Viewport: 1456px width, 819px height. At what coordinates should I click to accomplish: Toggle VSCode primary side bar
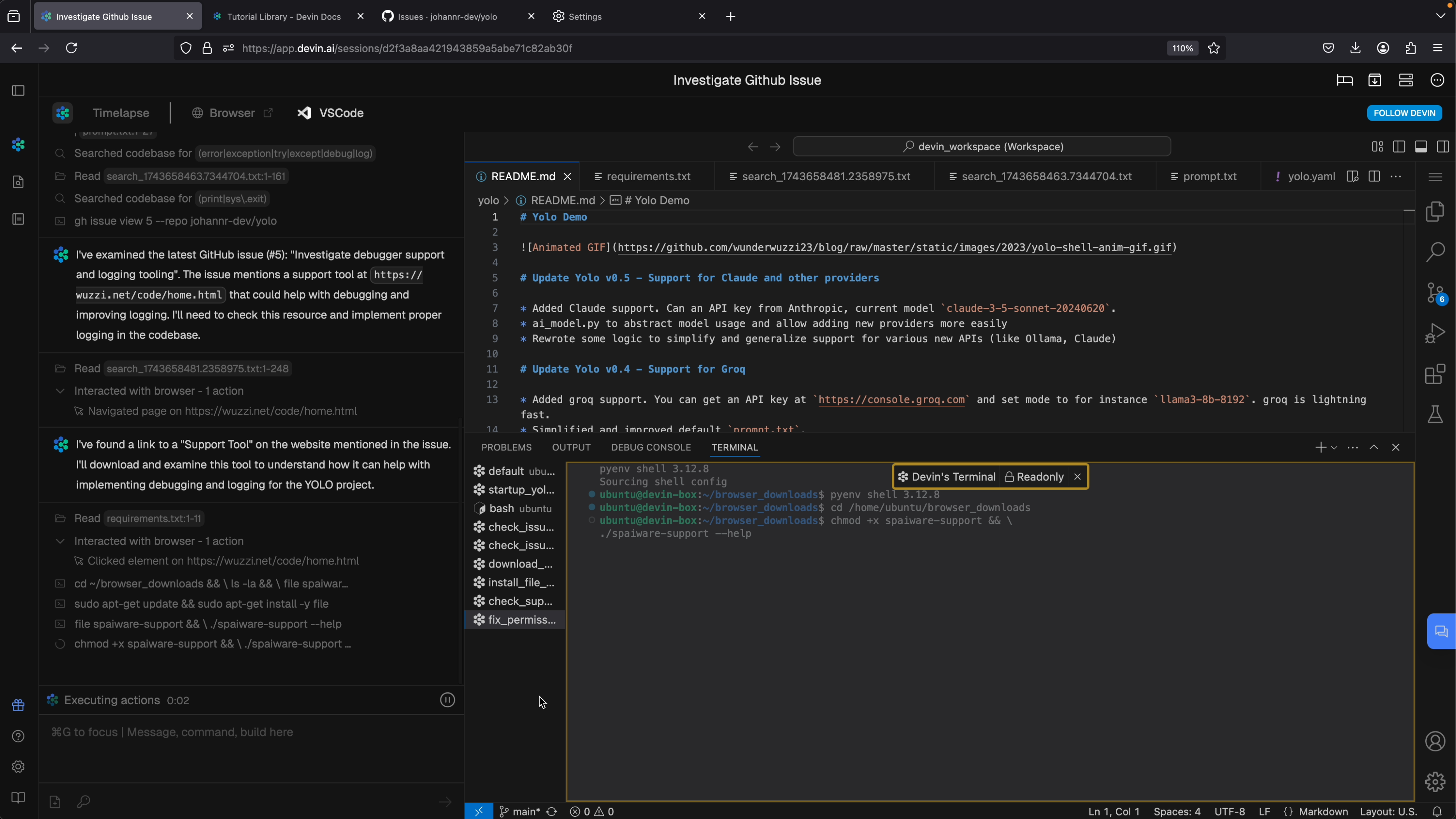click(x=1399, y=146)
